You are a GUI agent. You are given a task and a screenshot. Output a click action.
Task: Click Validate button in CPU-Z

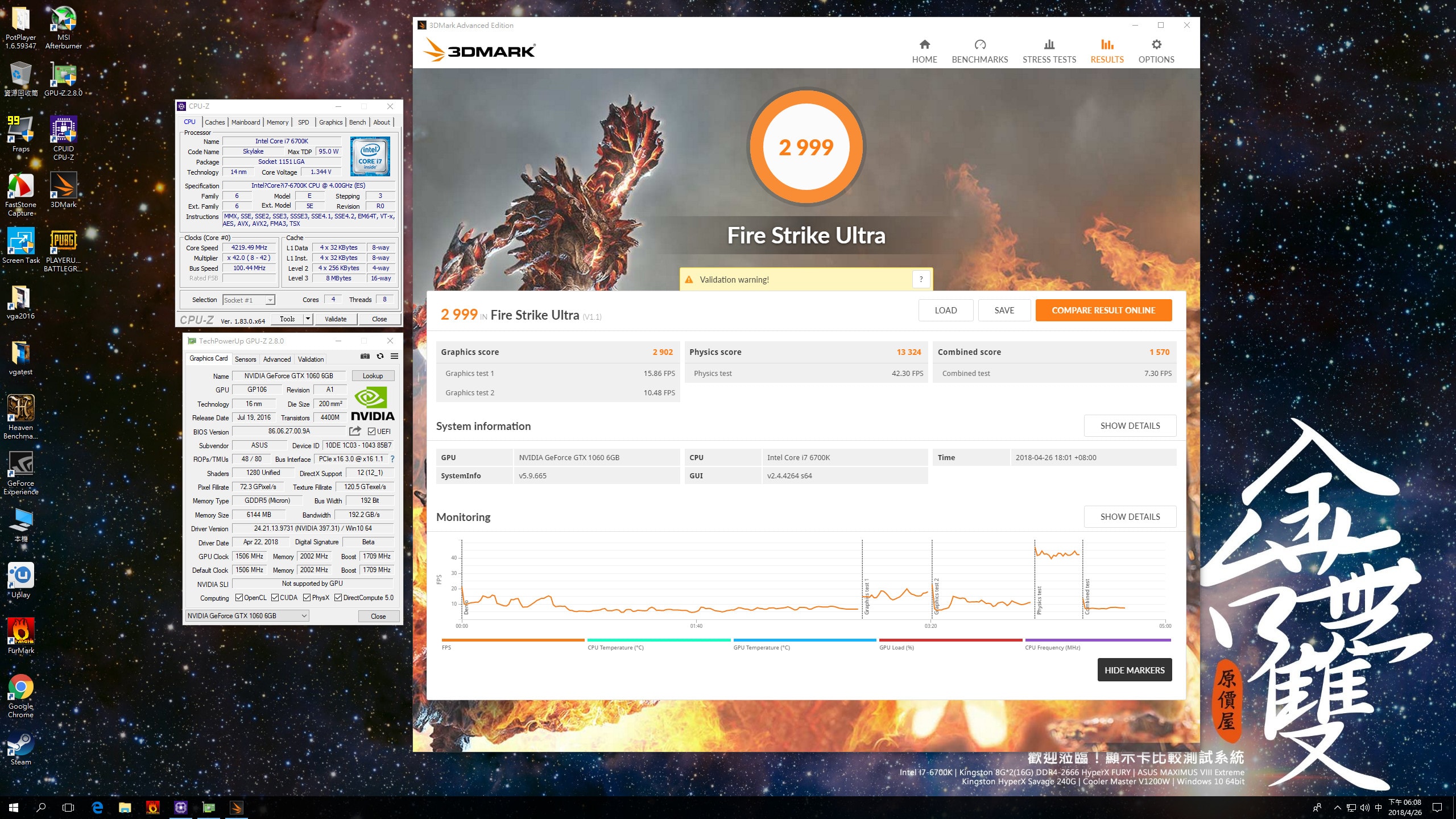tap(336, 319)
